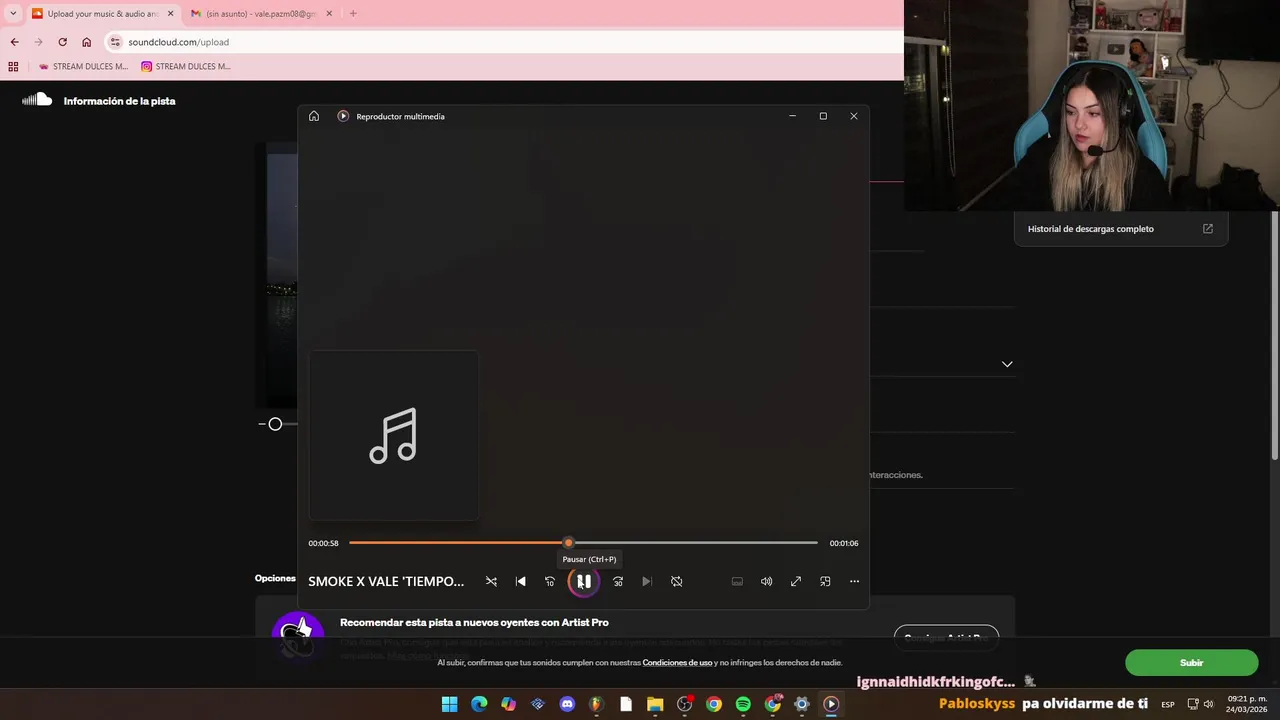Click the media player seek bar handle
1280x720 pixels.
coord(568,543)
